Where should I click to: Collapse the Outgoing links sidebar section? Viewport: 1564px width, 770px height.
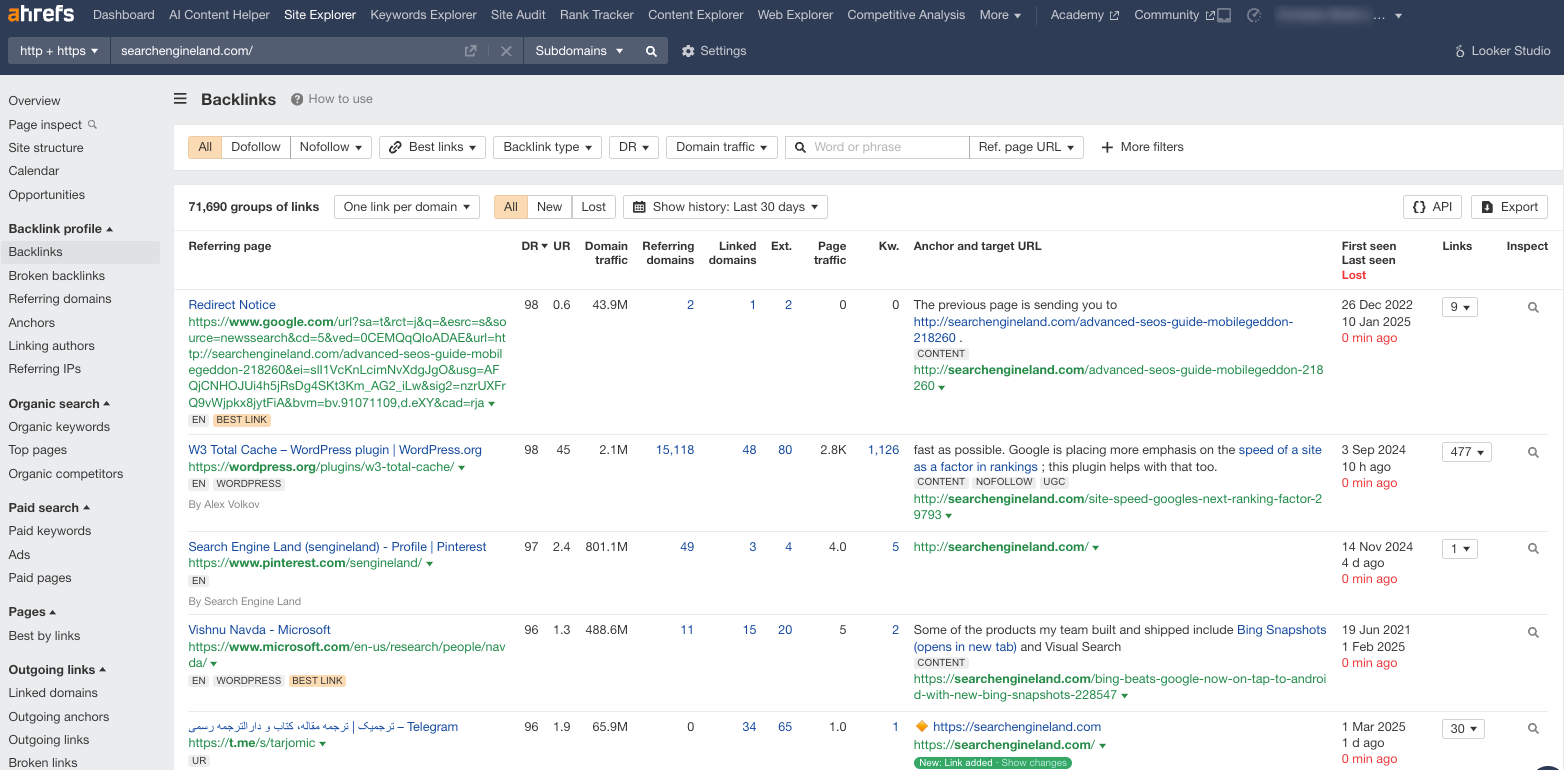coord(58,670)
